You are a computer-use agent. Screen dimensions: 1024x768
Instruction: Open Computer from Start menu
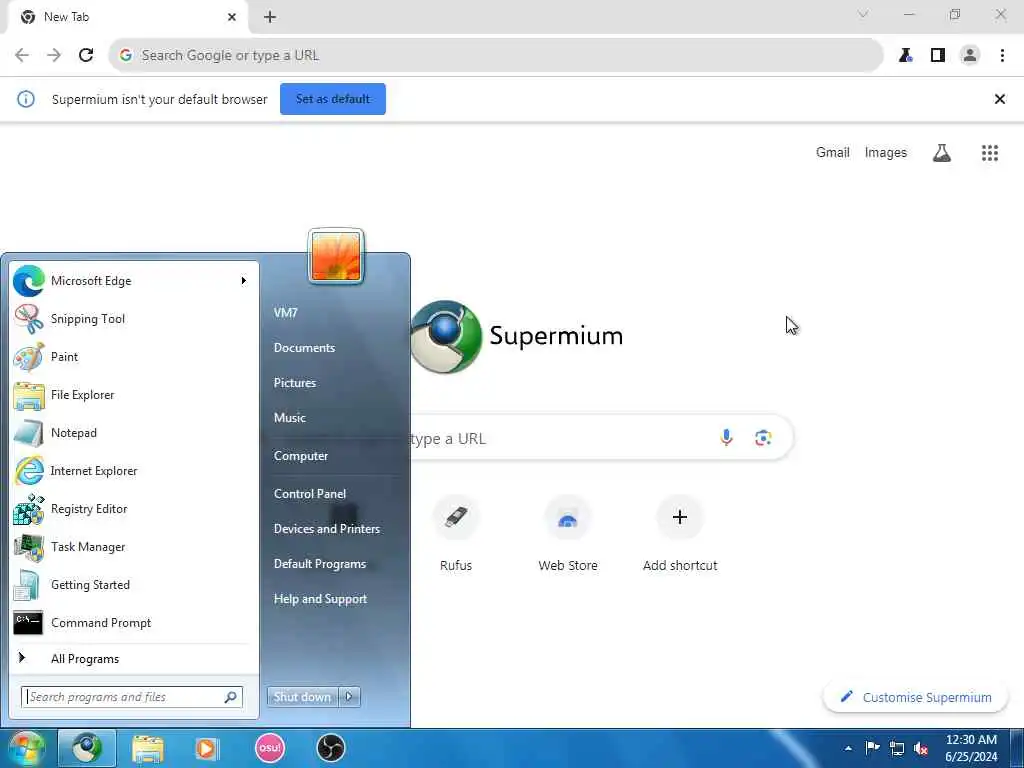tap(300, 456)
